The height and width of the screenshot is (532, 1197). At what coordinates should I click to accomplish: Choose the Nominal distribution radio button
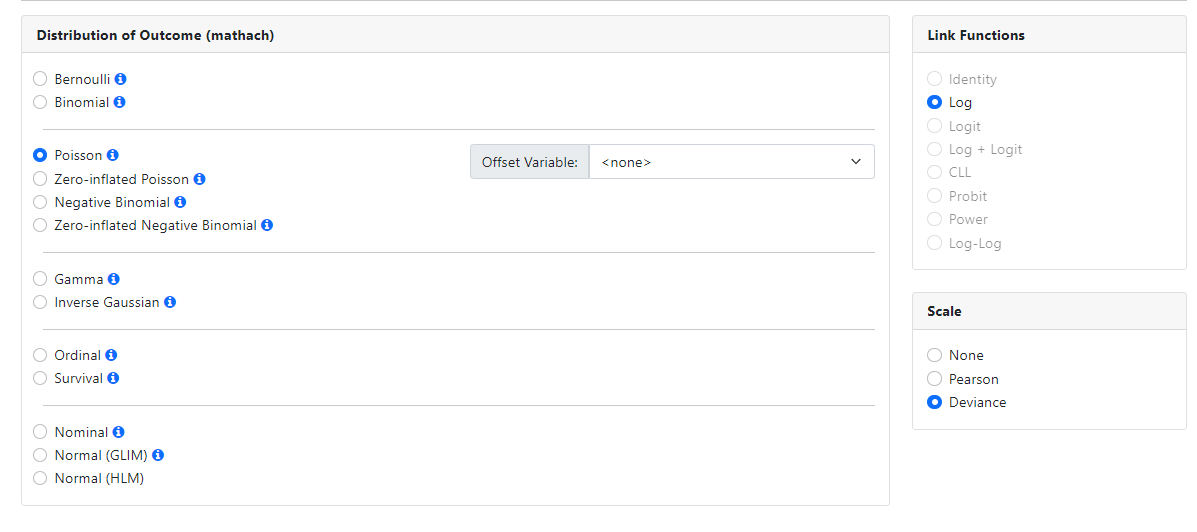click(x=40, y=432)
